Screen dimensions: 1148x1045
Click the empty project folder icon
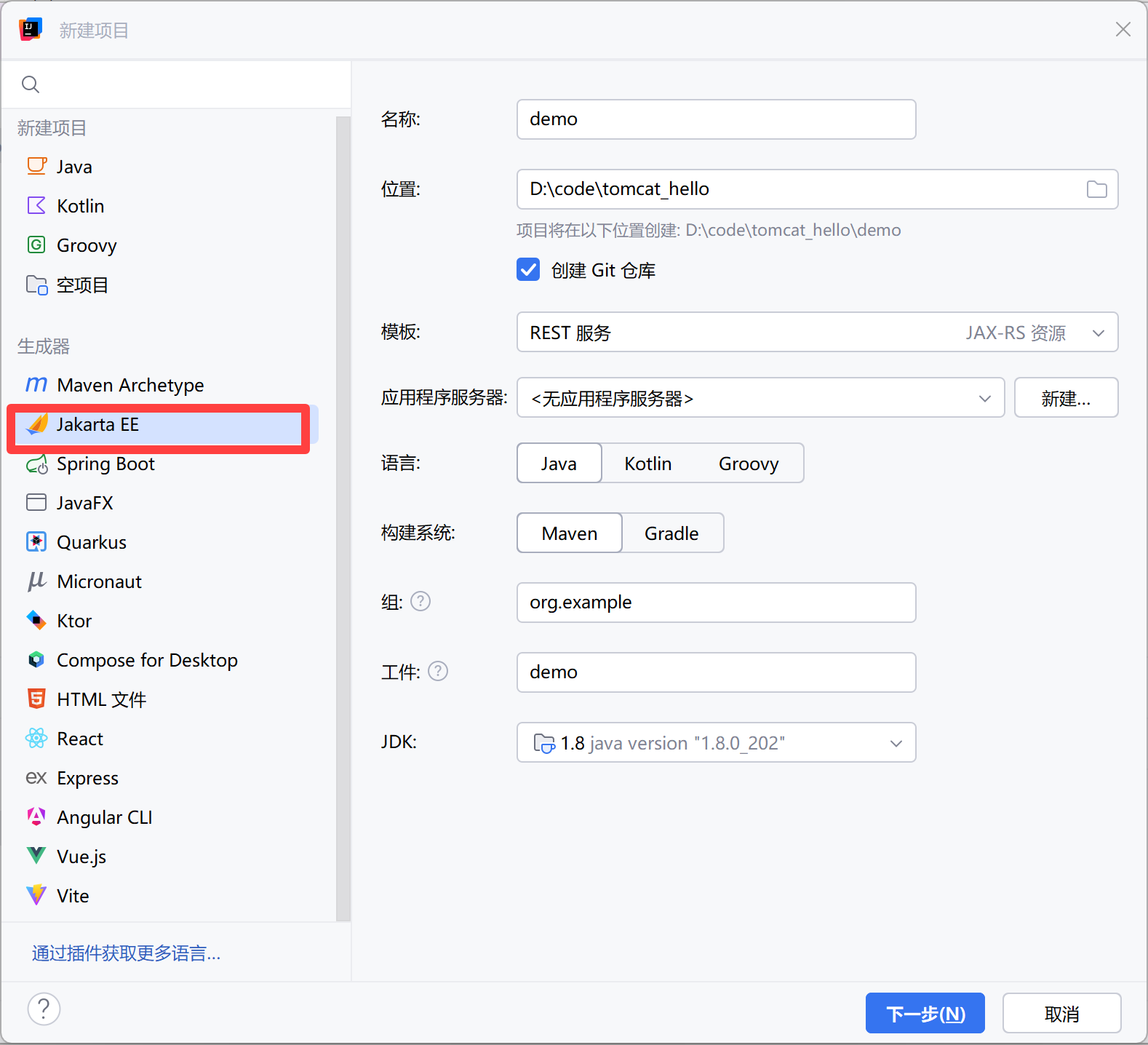36,285
